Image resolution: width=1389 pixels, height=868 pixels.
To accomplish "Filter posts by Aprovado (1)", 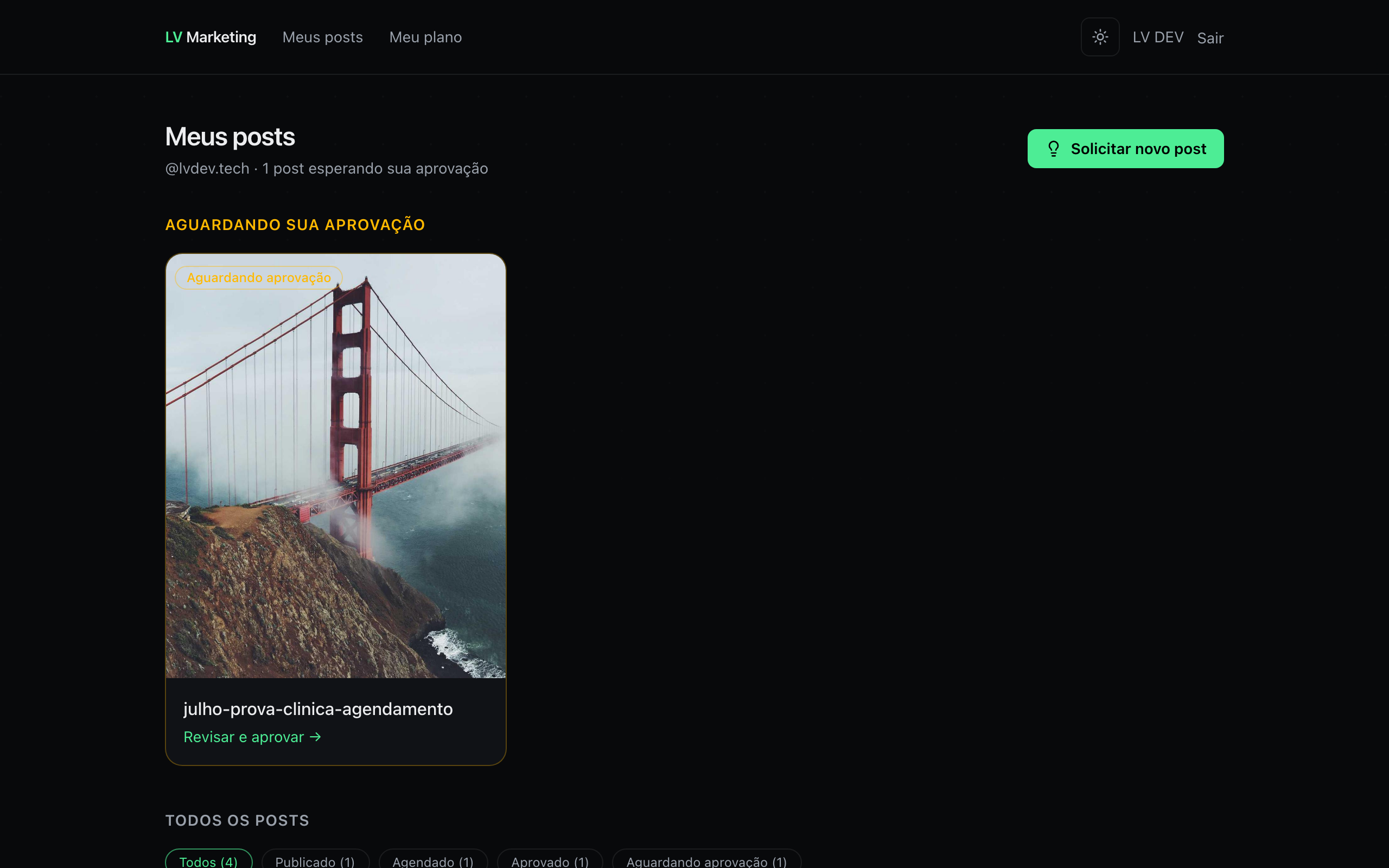I will [550, 860].
